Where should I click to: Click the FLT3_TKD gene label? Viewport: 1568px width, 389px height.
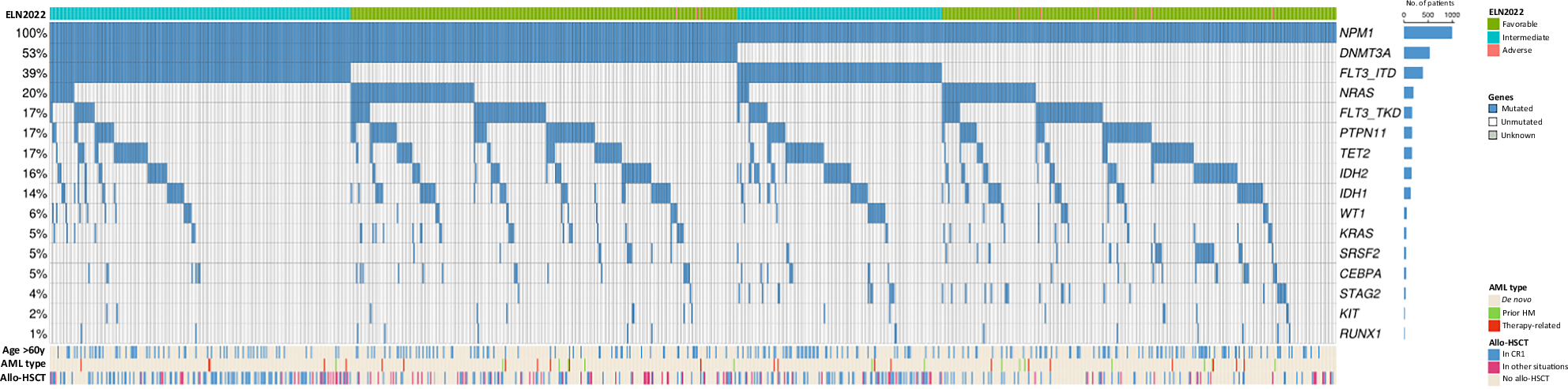pos(1370,113)
